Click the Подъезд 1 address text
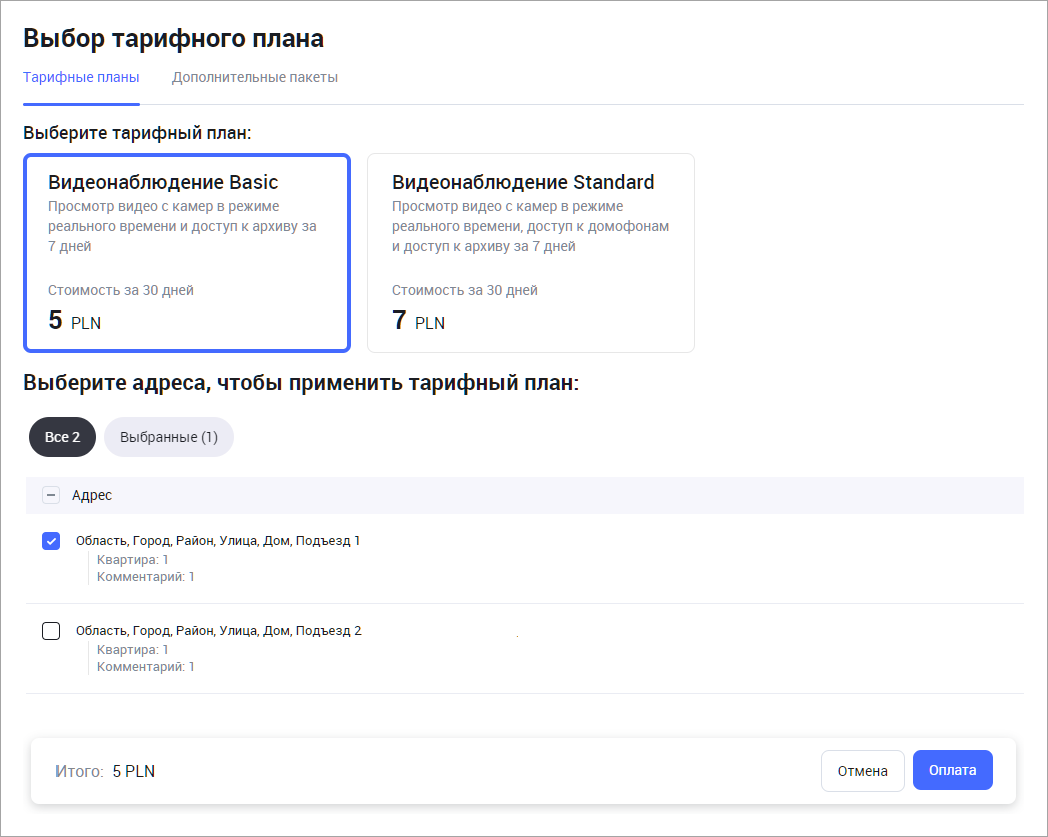1048x837 pixels. coord(218,541)
